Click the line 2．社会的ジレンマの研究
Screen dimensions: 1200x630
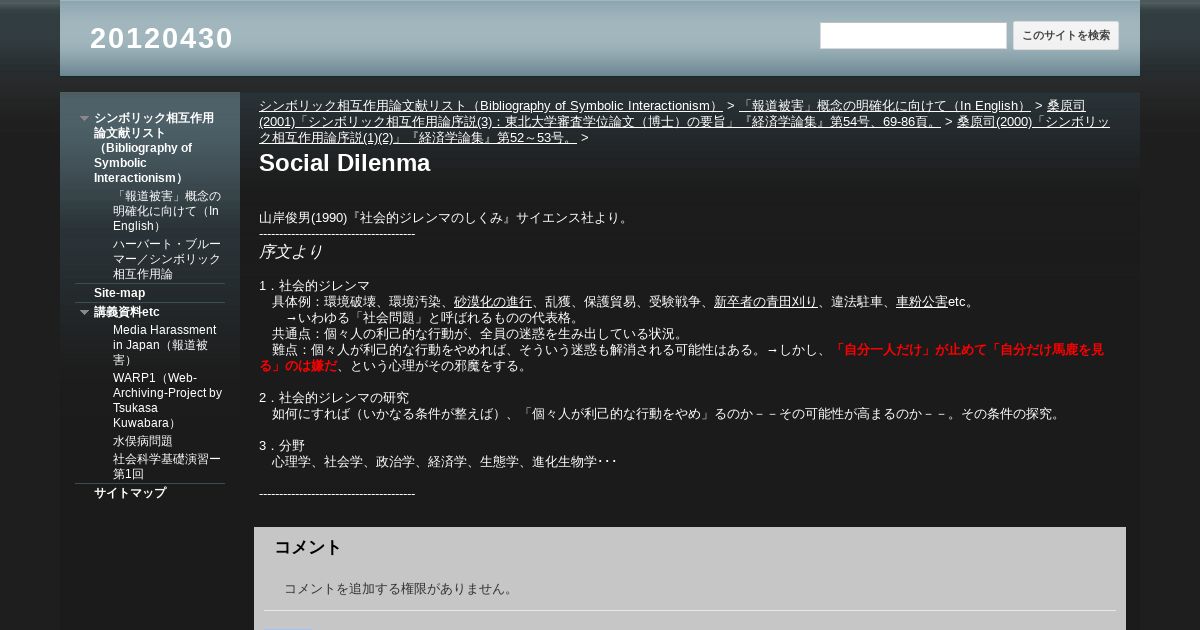click(x=334, y=398)
